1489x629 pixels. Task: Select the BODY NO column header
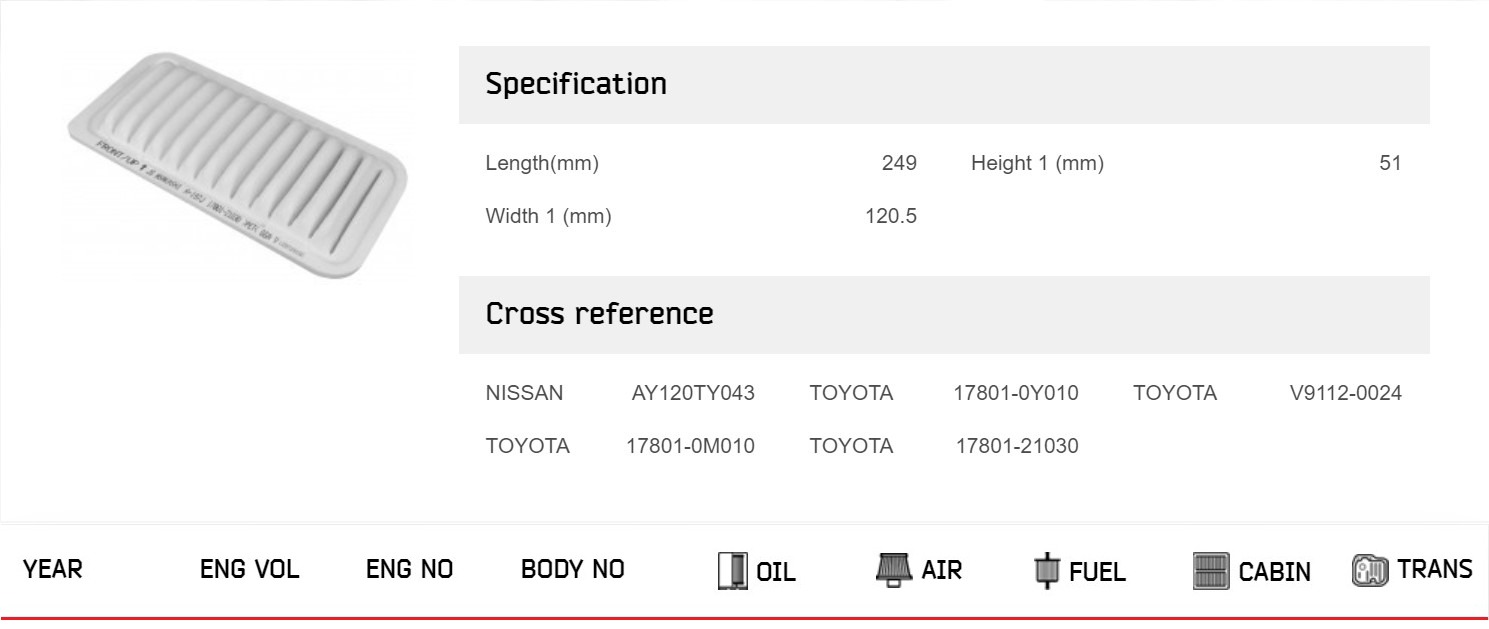[573, 569]
